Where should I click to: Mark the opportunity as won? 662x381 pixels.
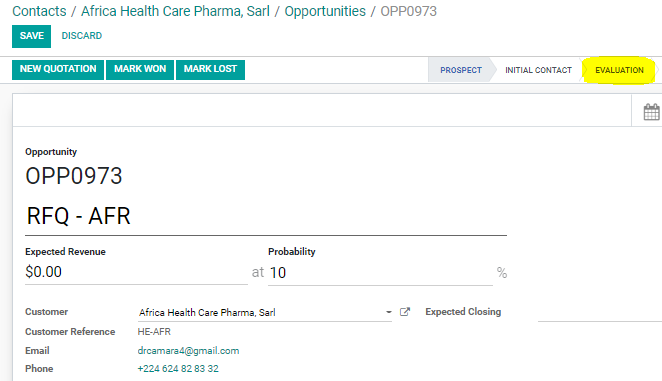pos(140,69)
